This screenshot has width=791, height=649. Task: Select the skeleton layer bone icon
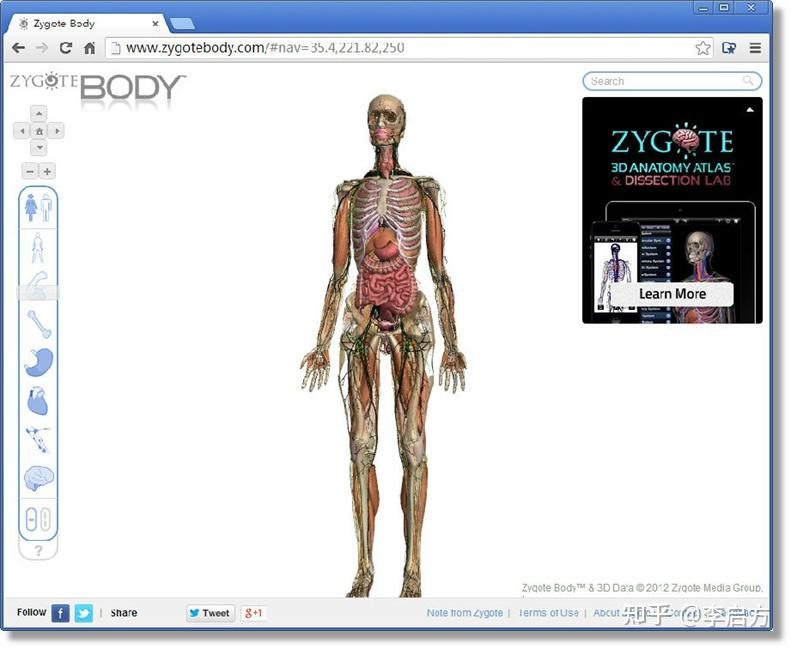point(39,324)
